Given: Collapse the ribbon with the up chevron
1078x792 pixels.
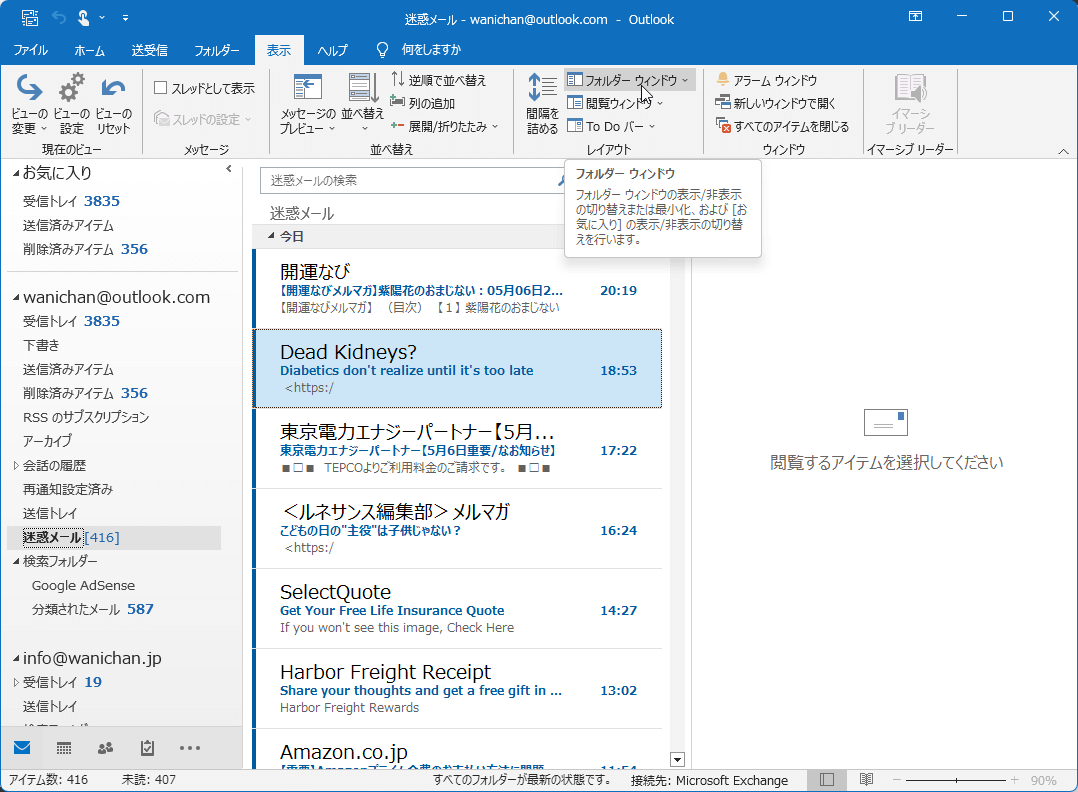Looking at the screenshot, I should pyautogui.click(x=1063, y=151).
